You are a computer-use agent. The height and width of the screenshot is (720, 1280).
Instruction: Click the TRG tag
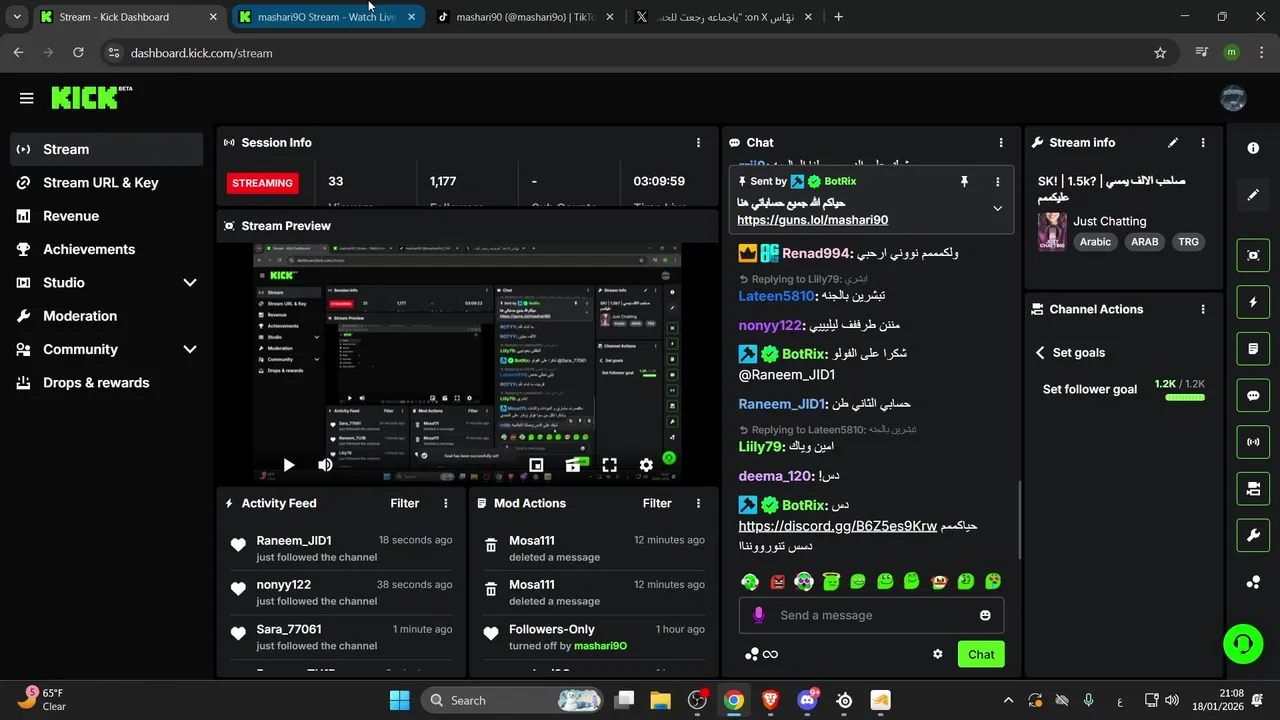[1188, 242]
